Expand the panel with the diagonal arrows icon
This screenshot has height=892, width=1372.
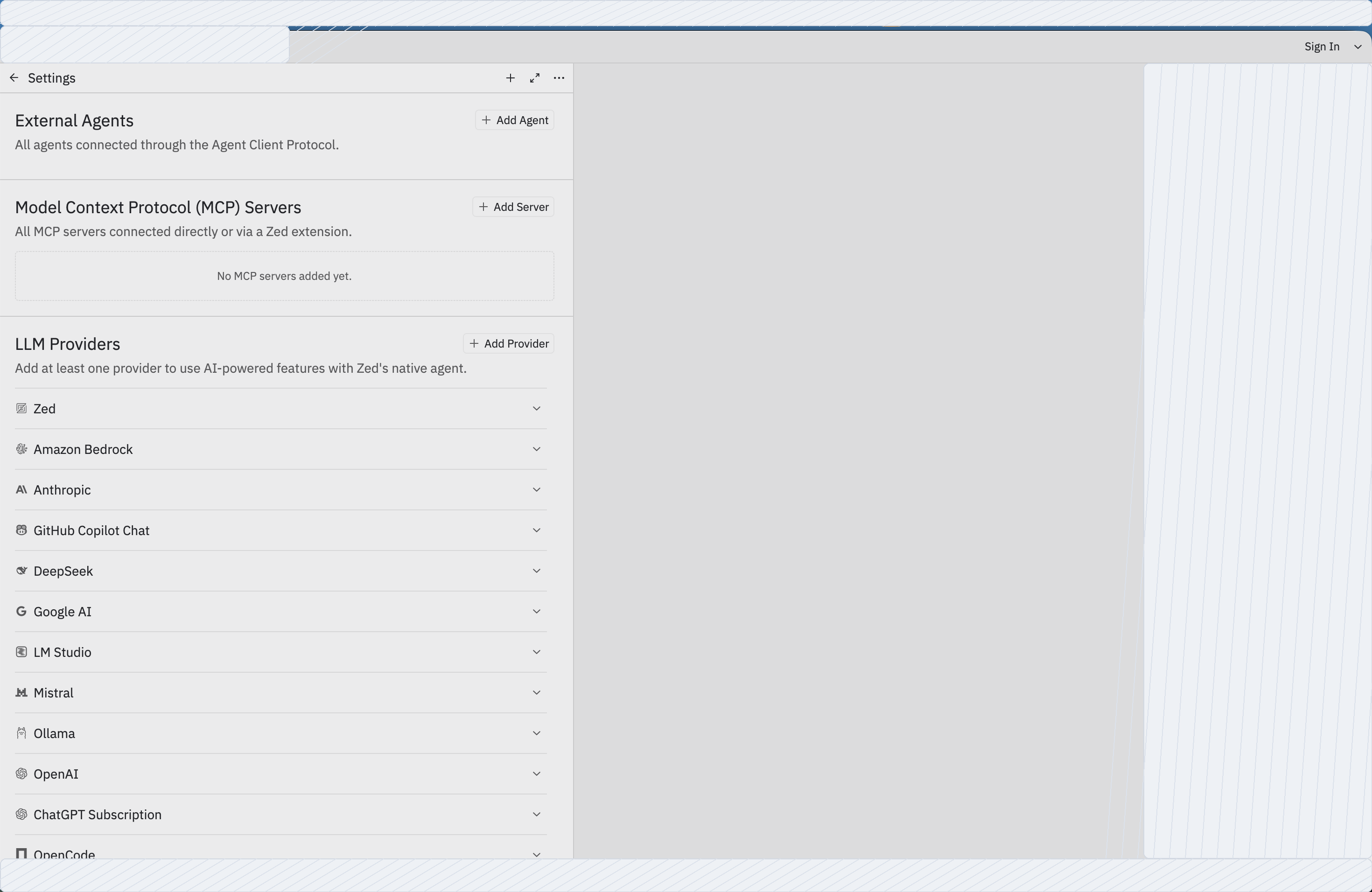click(535, 78)
